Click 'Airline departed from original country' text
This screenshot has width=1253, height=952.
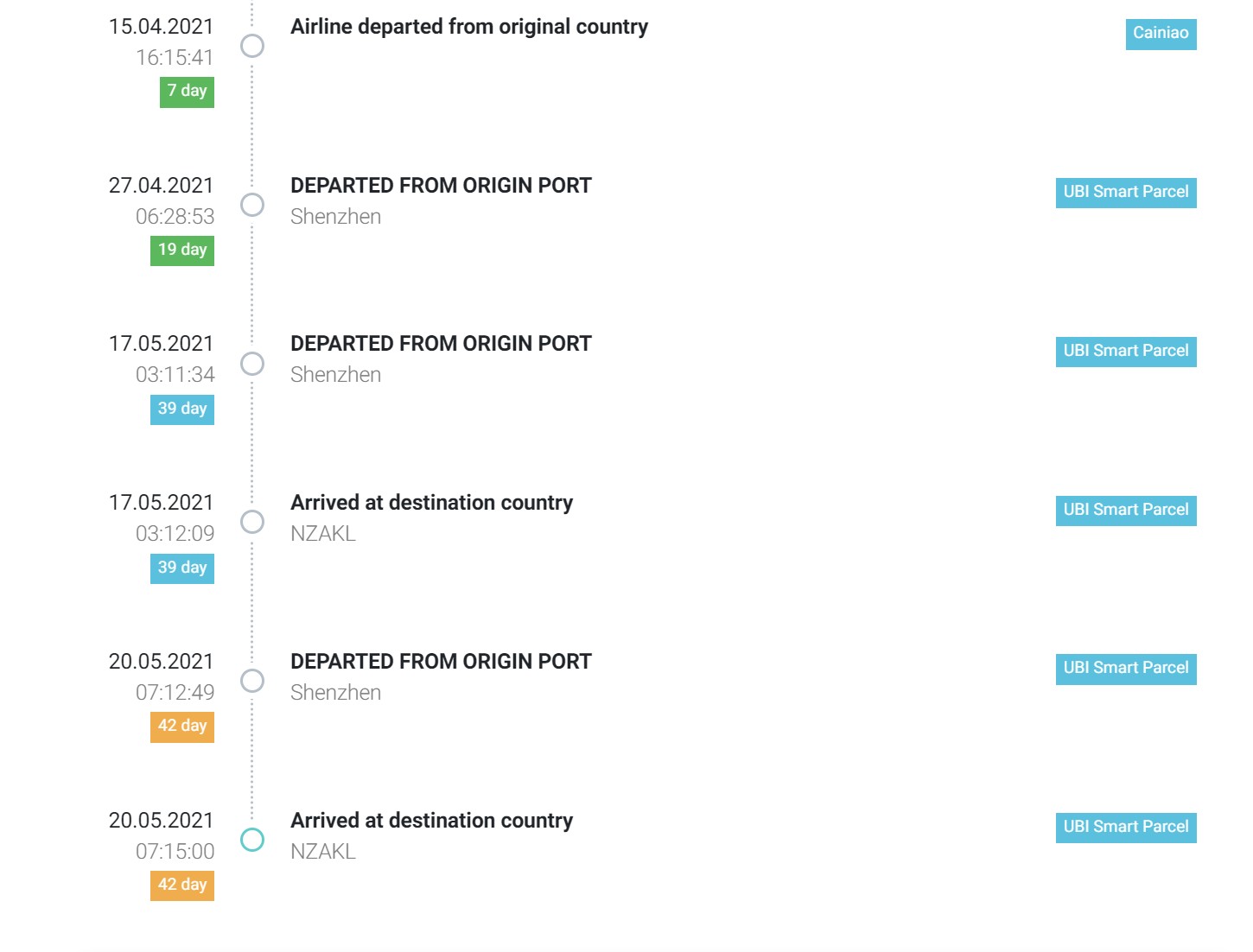pos(468,27)
